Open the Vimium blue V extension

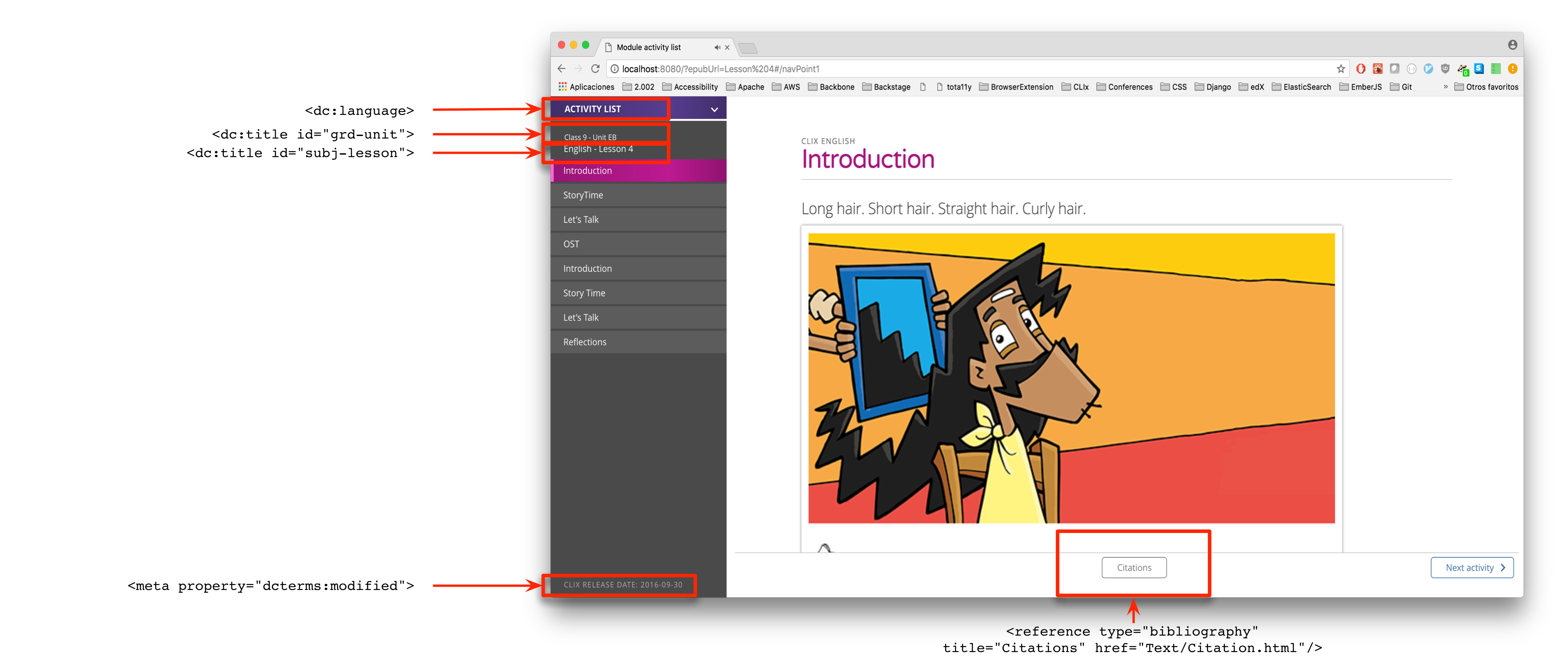(1429, 69)
